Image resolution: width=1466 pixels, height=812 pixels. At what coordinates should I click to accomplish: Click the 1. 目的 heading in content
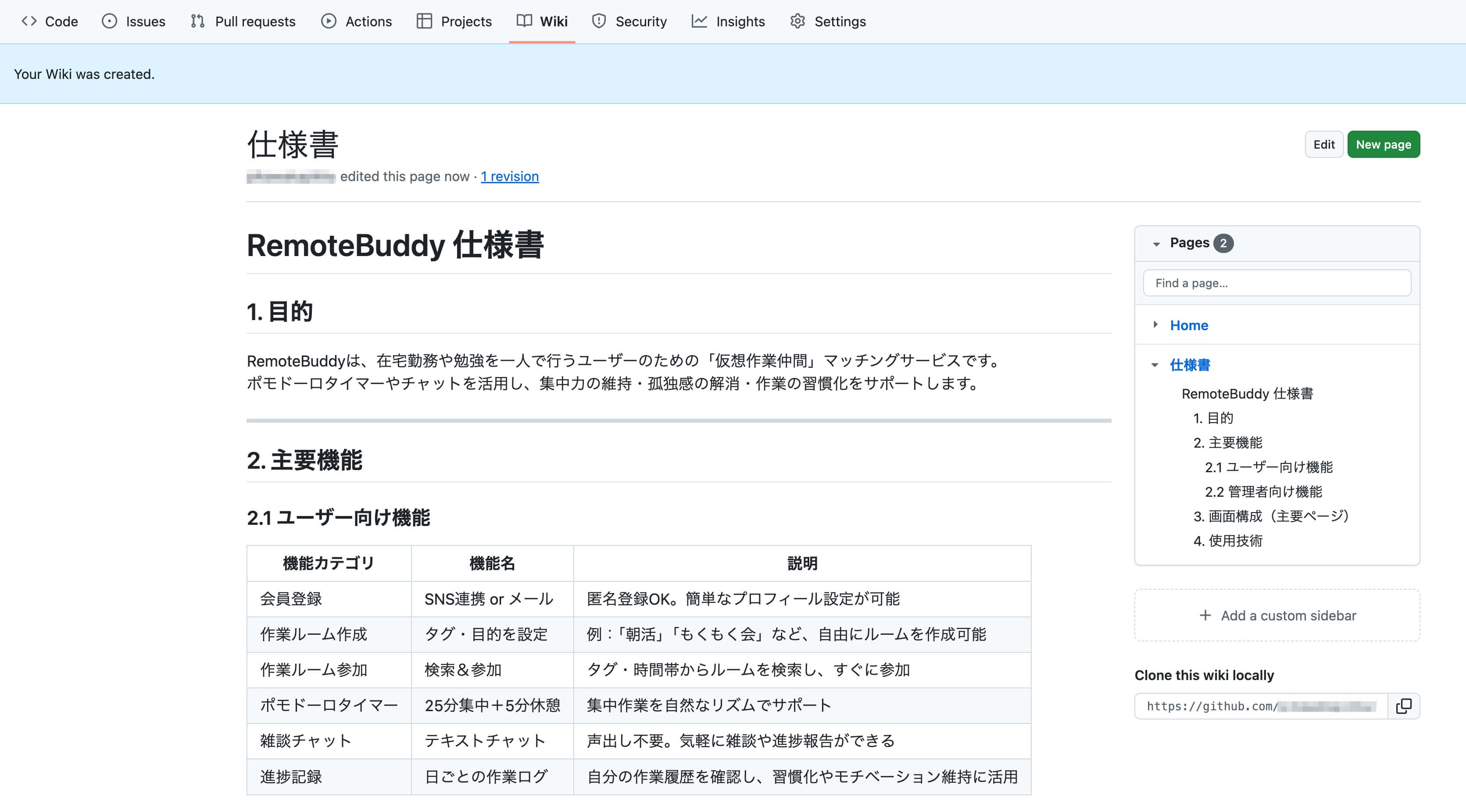(x=279, y=312)
